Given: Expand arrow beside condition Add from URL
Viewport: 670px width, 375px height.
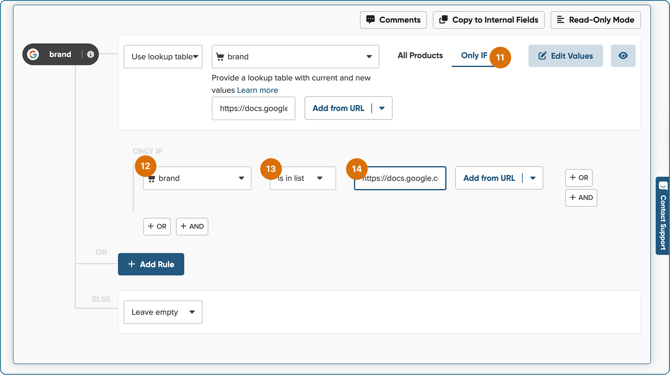Looking at the screenshot, I should click(533, 178).
